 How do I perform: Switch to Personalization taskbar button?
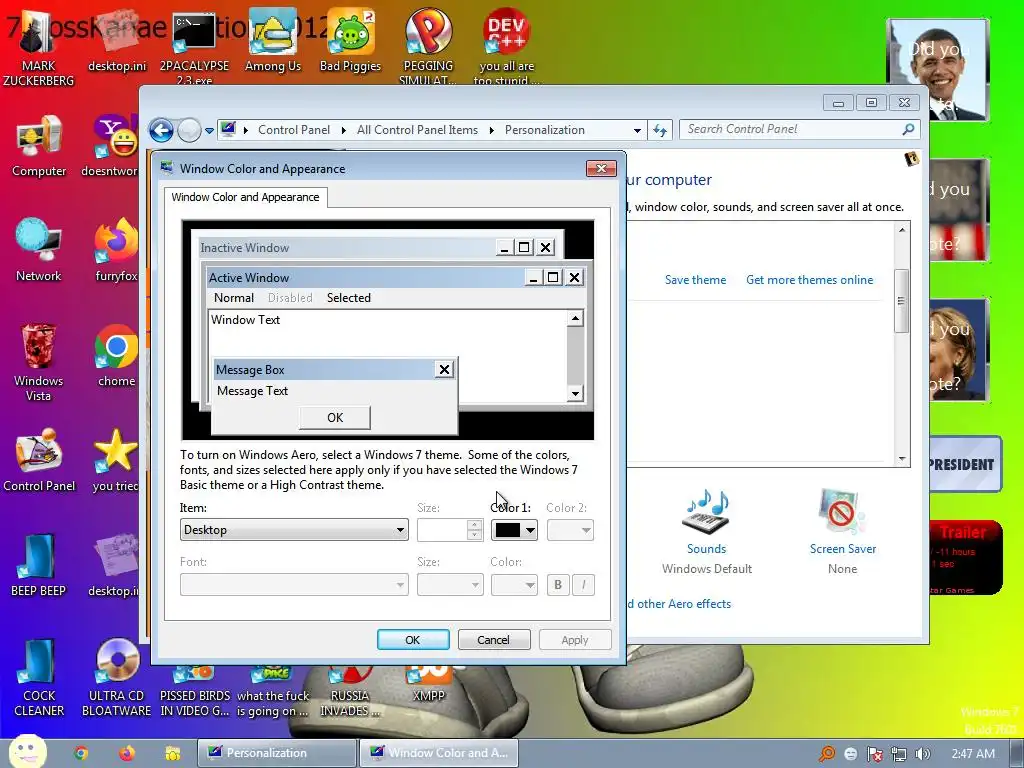(x=278, y=753)
